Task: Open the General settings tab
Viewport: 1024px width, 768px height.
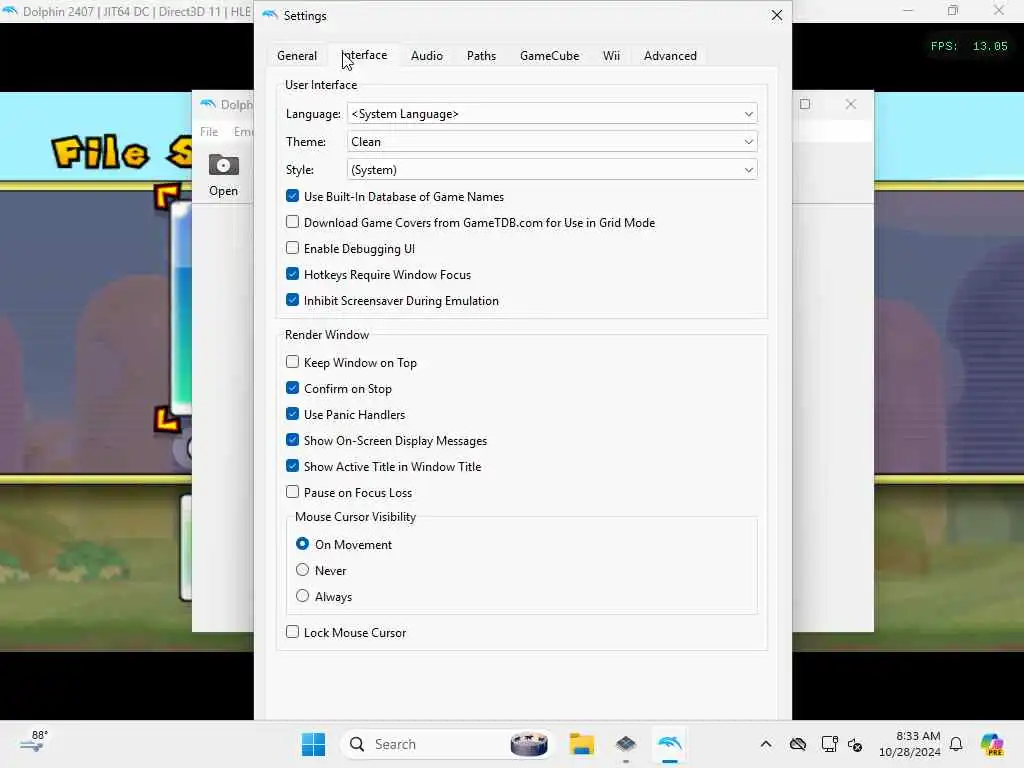Action: pyautogui.click(x=297, y=56)
